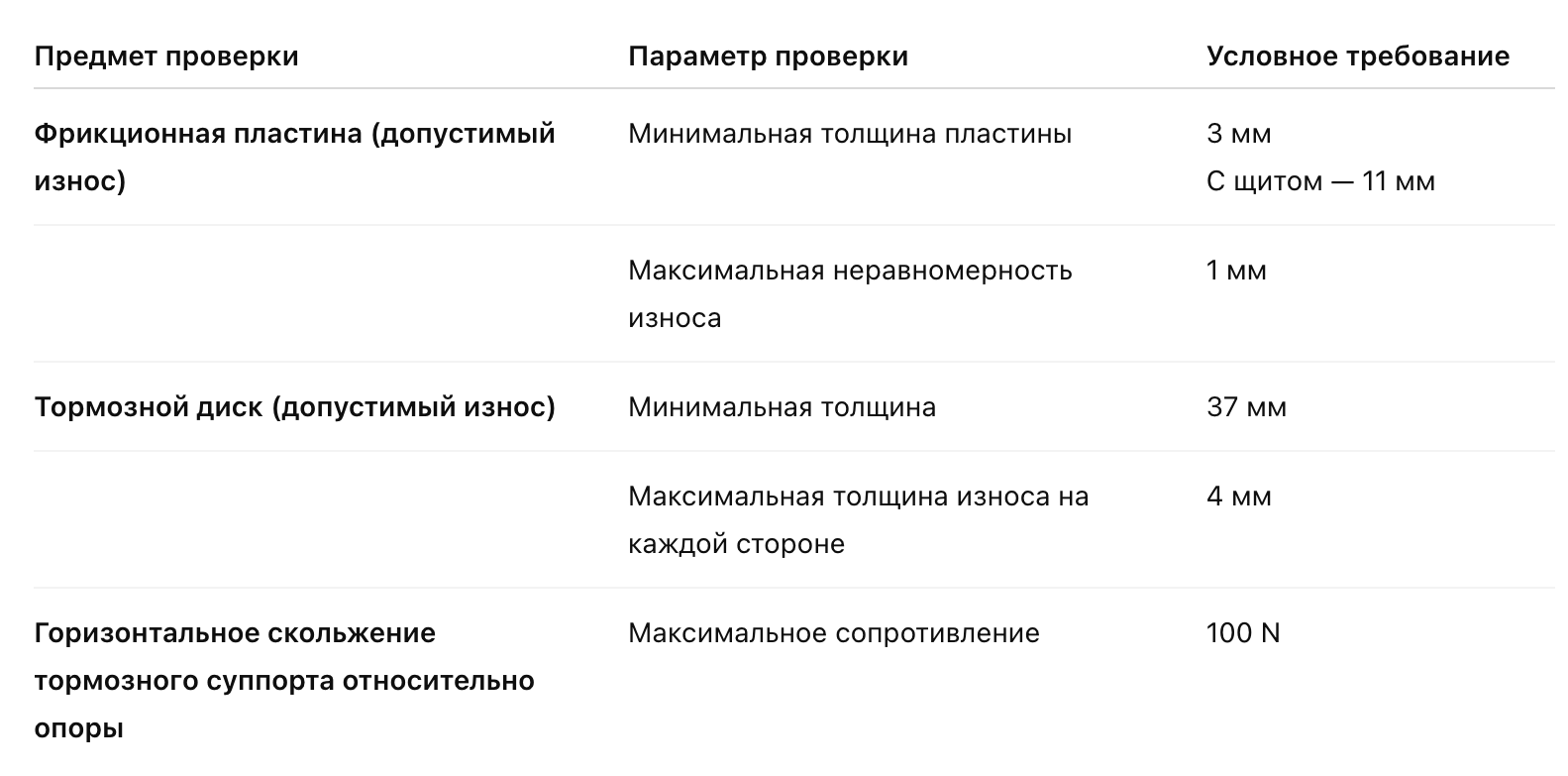The height and width of the screenshot is (776, 1568).
Task: Click the 'С щитом — 11 мм' text
Action: click(x=1319, y=181)
